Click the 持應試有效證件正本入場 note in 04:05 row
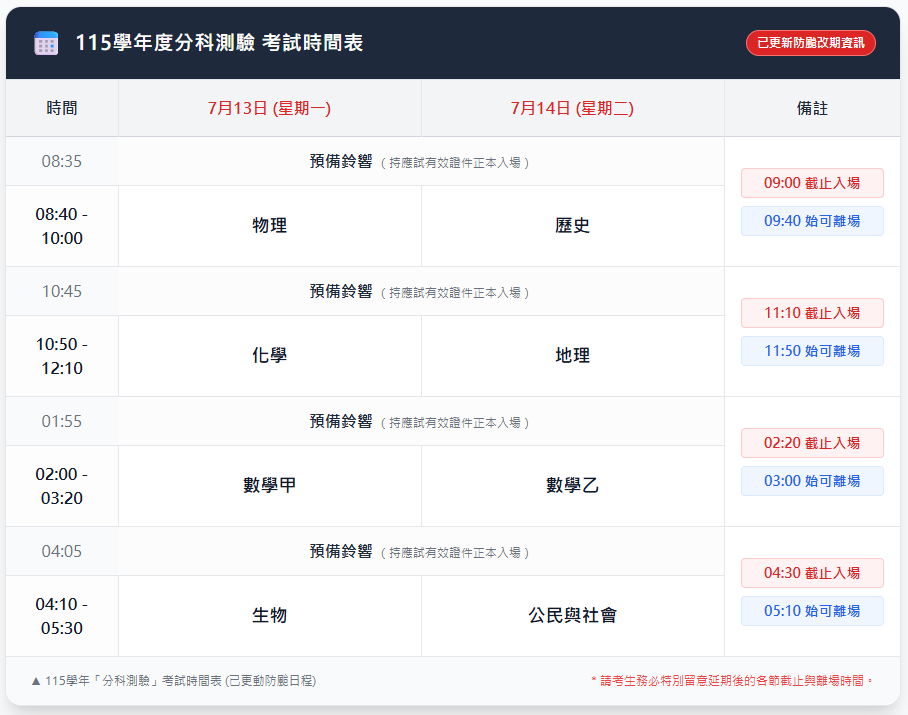This screenshot has width=908, height=715. click(455, 553)
